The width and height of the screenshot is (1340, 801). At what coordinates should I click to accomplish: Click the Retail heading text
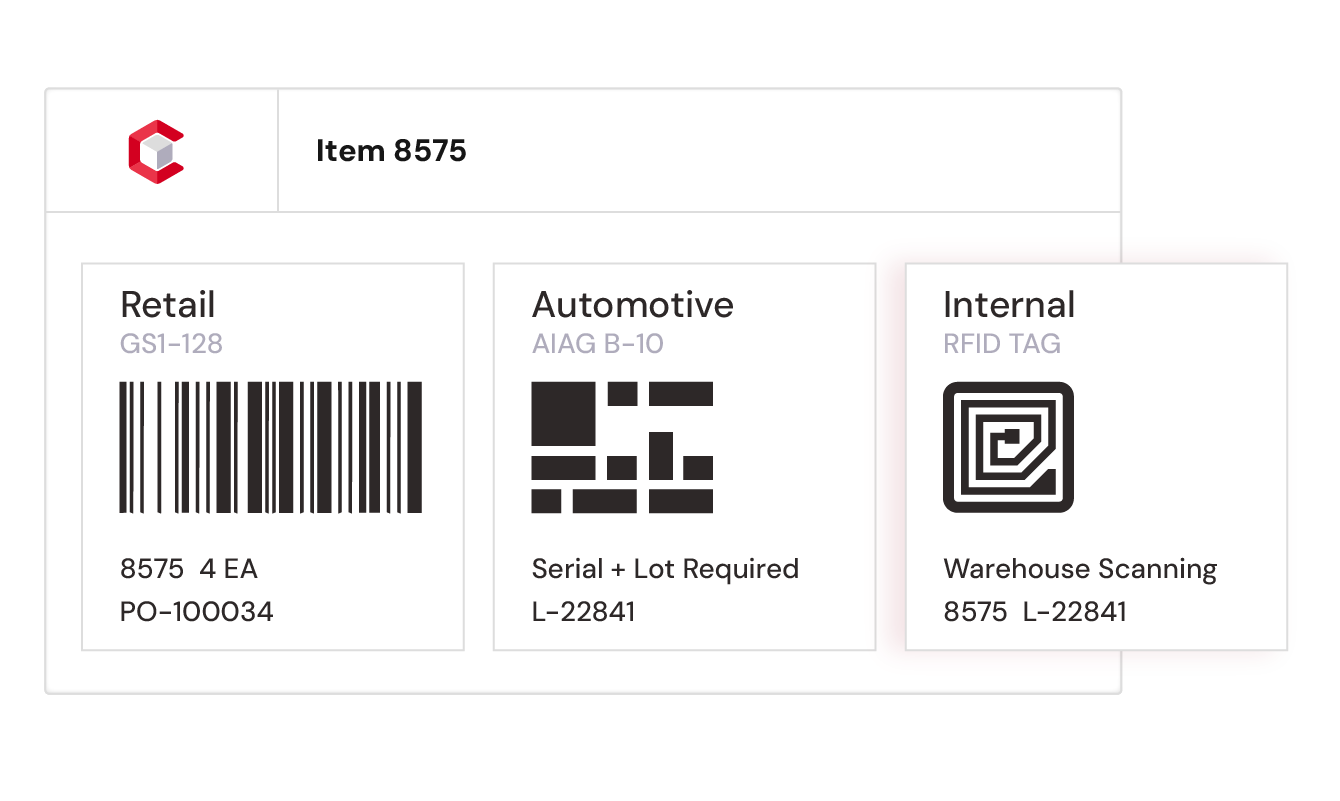[x=168, y=304]
